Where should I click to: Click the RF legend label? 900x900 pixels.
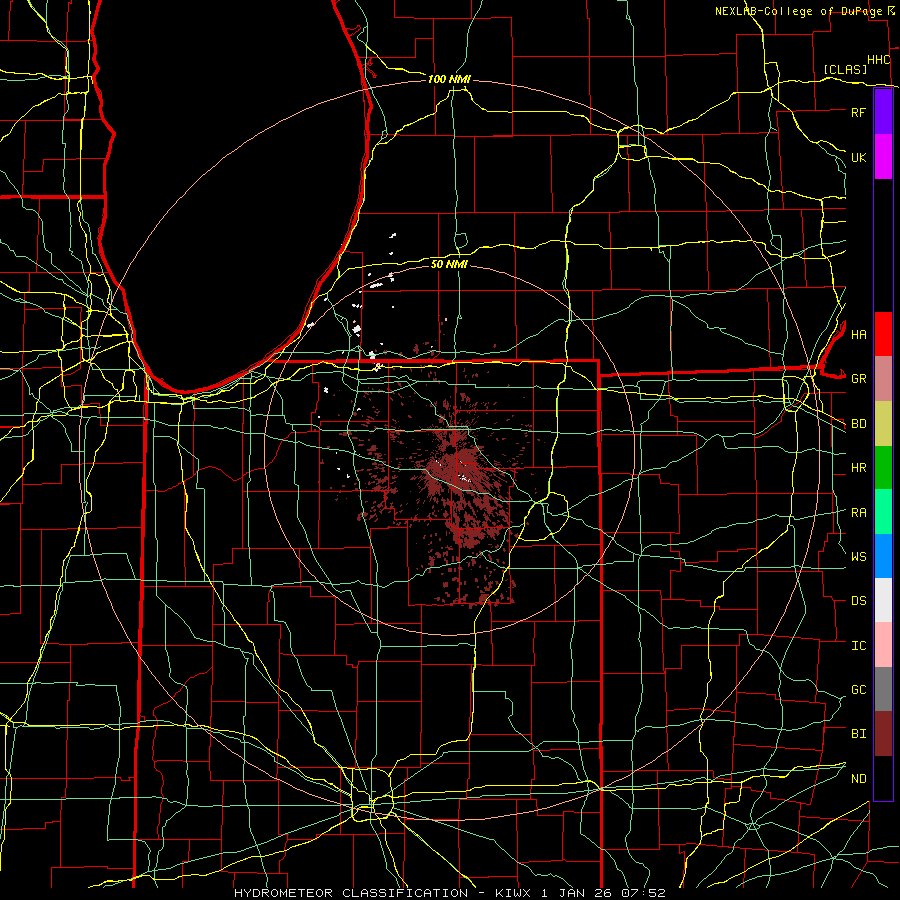(x=858, y=112)
